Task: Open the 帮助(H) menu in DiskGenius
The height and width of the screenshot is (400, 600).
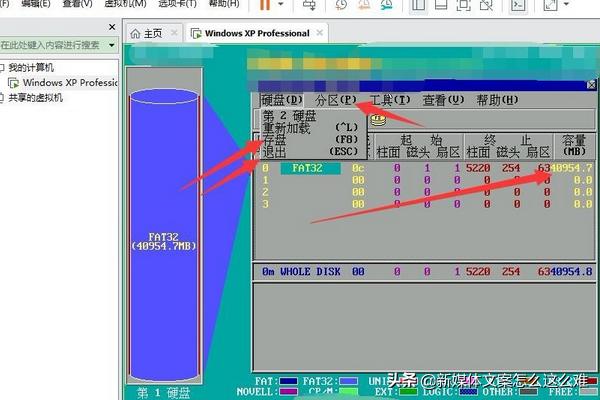Action: pos(497,100)
